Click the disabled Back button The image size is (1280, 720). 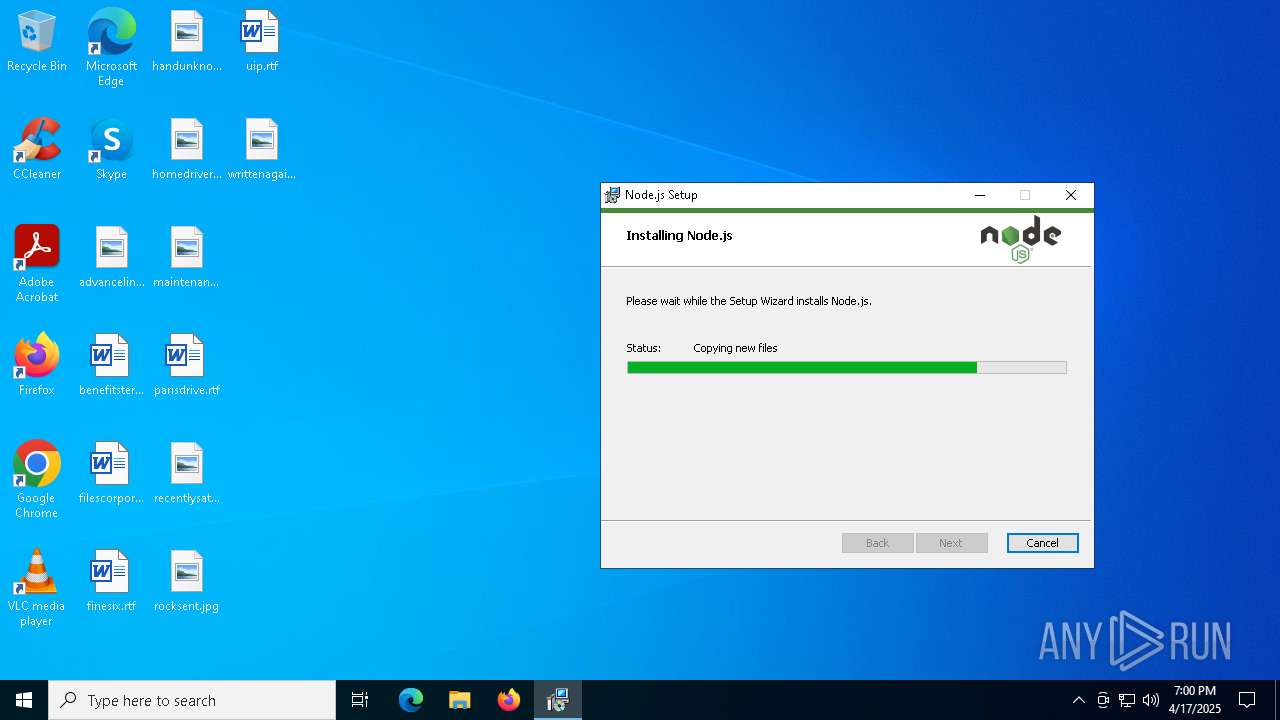coord(877,543)
